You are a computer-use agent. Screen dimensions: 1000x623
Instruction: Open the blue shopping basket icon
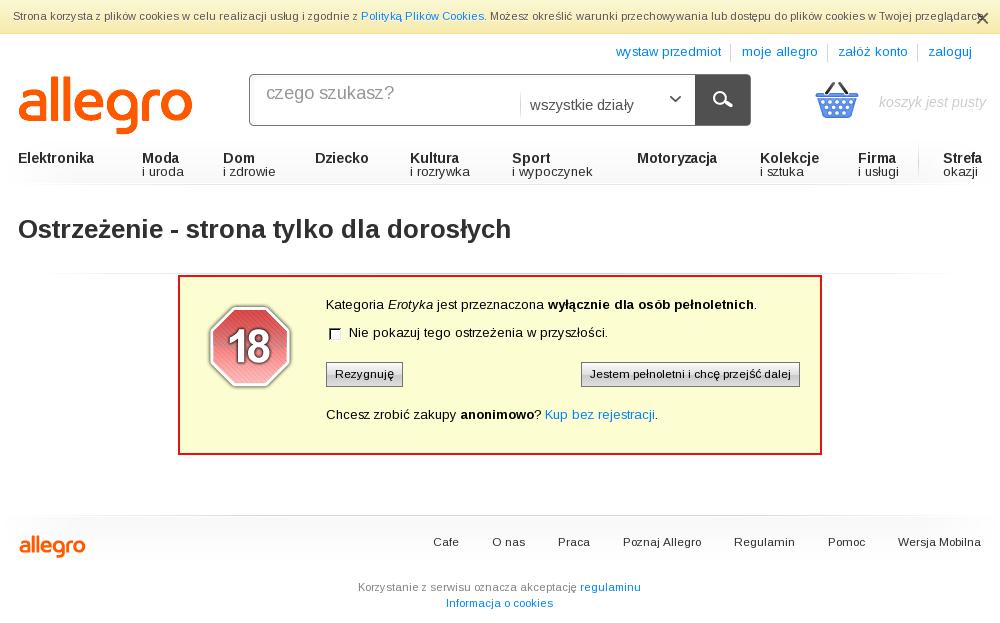pyautogui.click(x=837, y=100)
